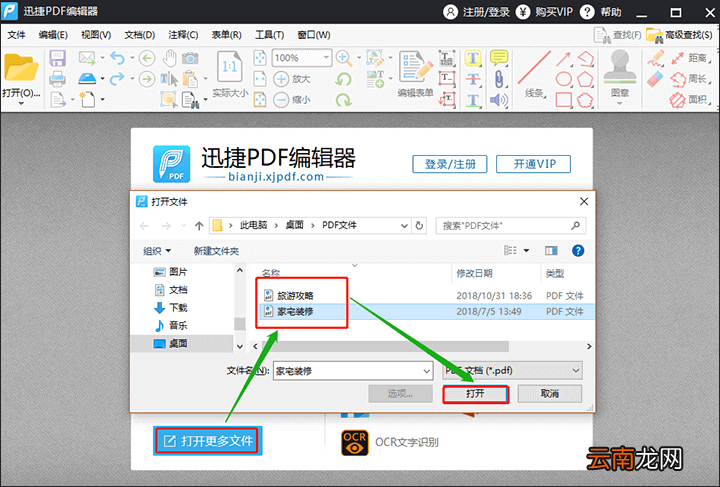
Task: Click the Zoom In 放大 button
Action: coord(292,79)
